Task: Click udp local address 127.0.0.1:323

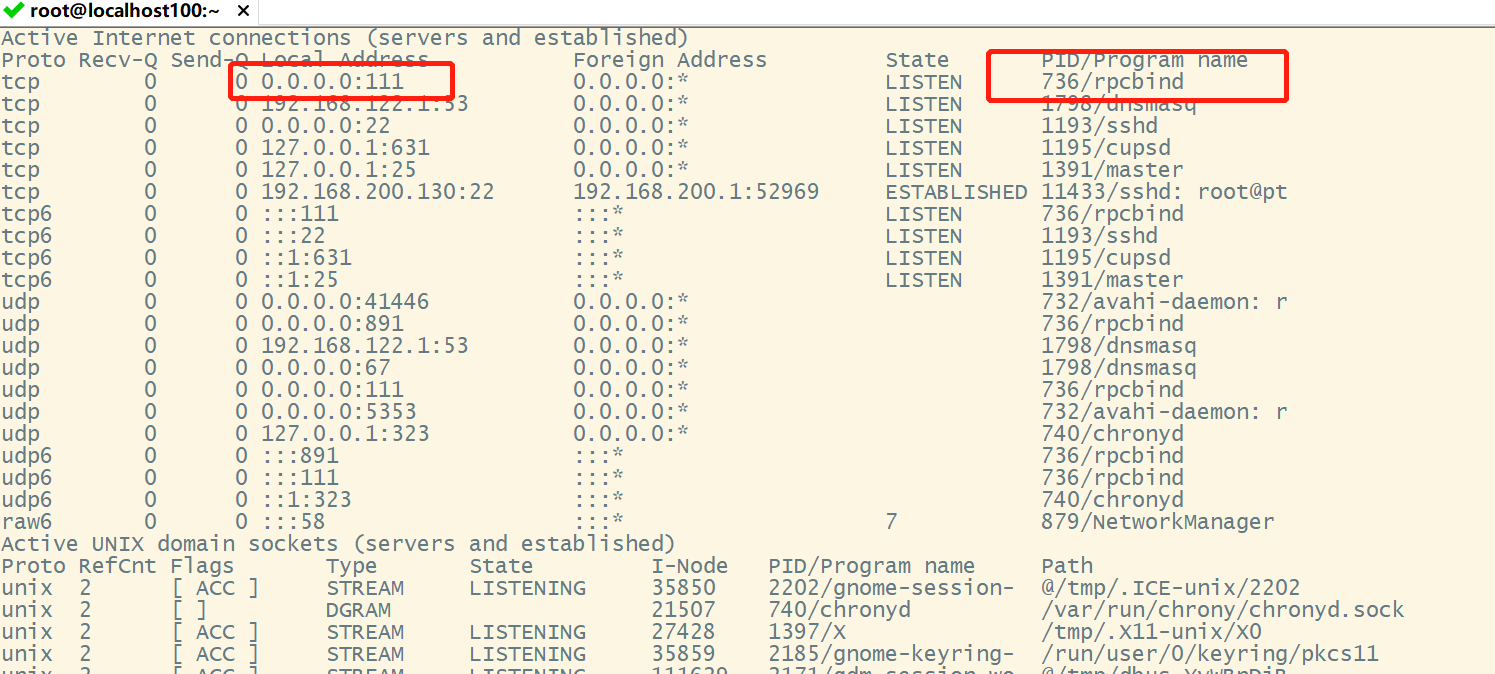Action: 345,434
